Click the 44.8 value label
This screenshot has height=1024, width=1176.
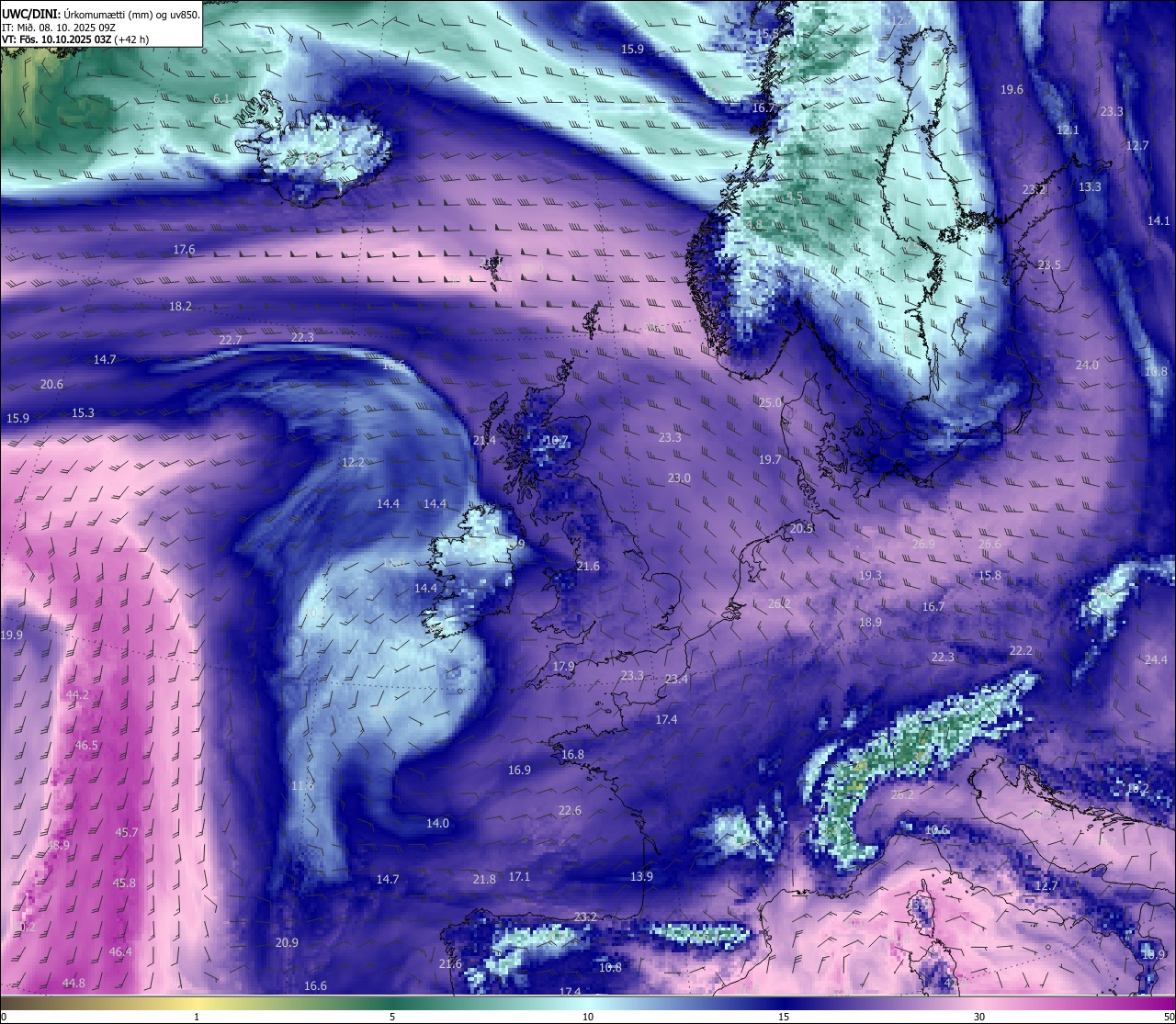click(x=73, y=983)
